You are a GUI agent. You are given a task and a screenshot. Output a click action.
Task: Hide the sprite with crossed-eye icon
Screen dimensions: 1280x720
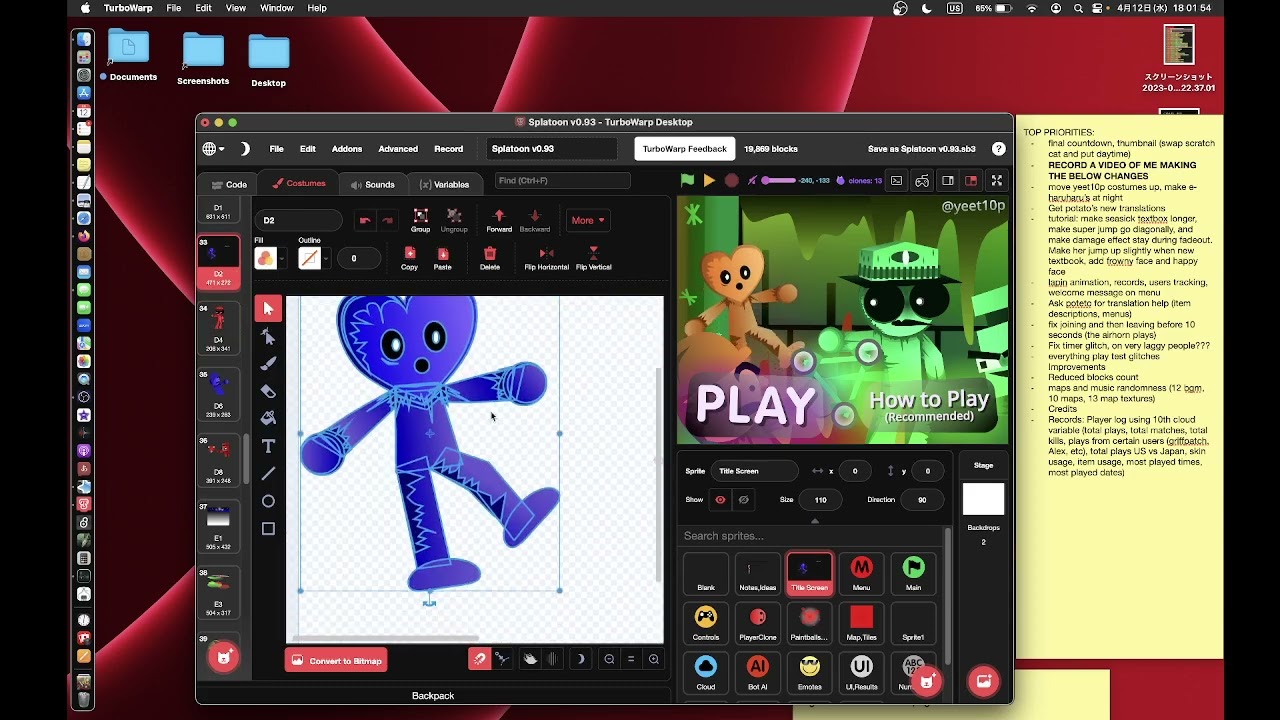[743, 500]
